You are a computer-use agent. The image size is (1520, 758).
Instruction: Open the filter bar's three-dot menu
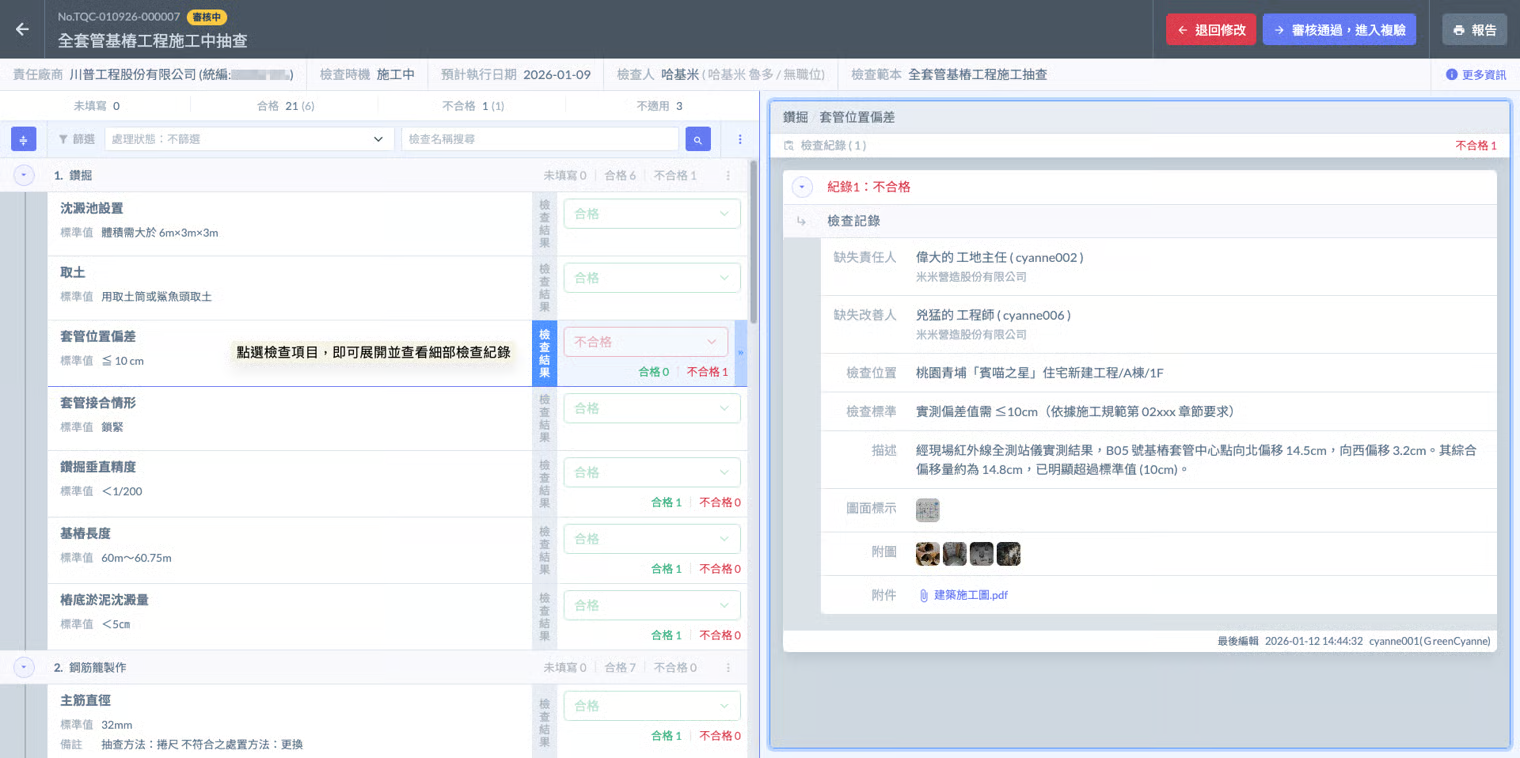point(740,139)
